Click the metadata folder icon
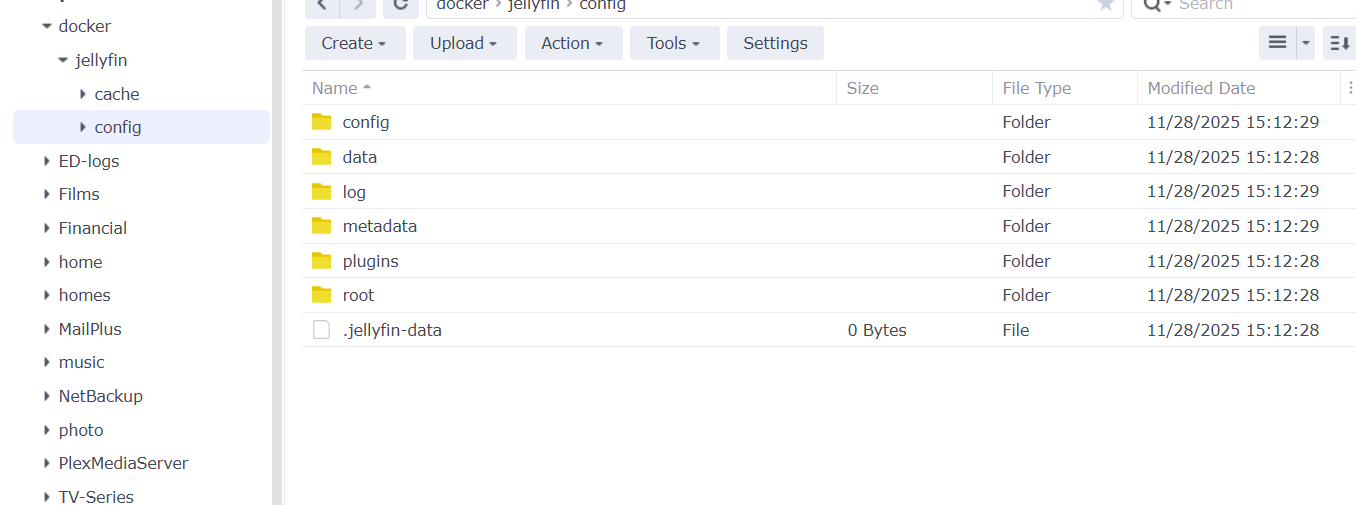The image size is (1356, 505). pos(321,226)
